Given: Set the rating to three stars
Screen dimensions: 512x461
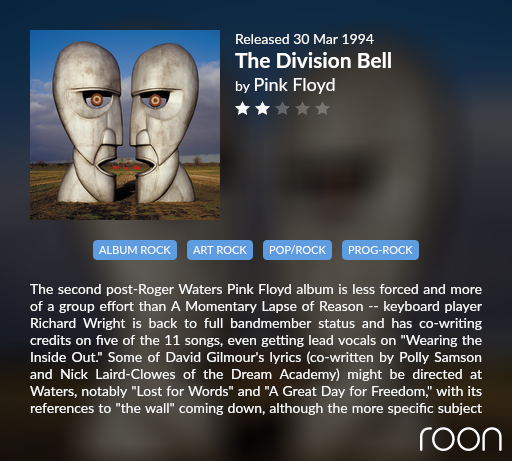Looking at the screenshot, I should (x=282, y=109).
